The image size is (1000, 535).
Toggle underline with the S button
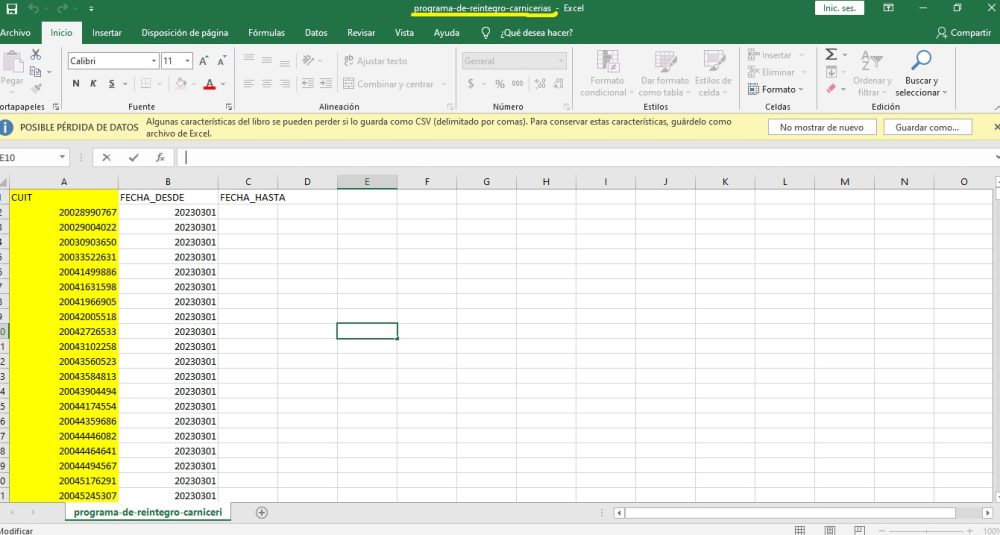point(107,84)
